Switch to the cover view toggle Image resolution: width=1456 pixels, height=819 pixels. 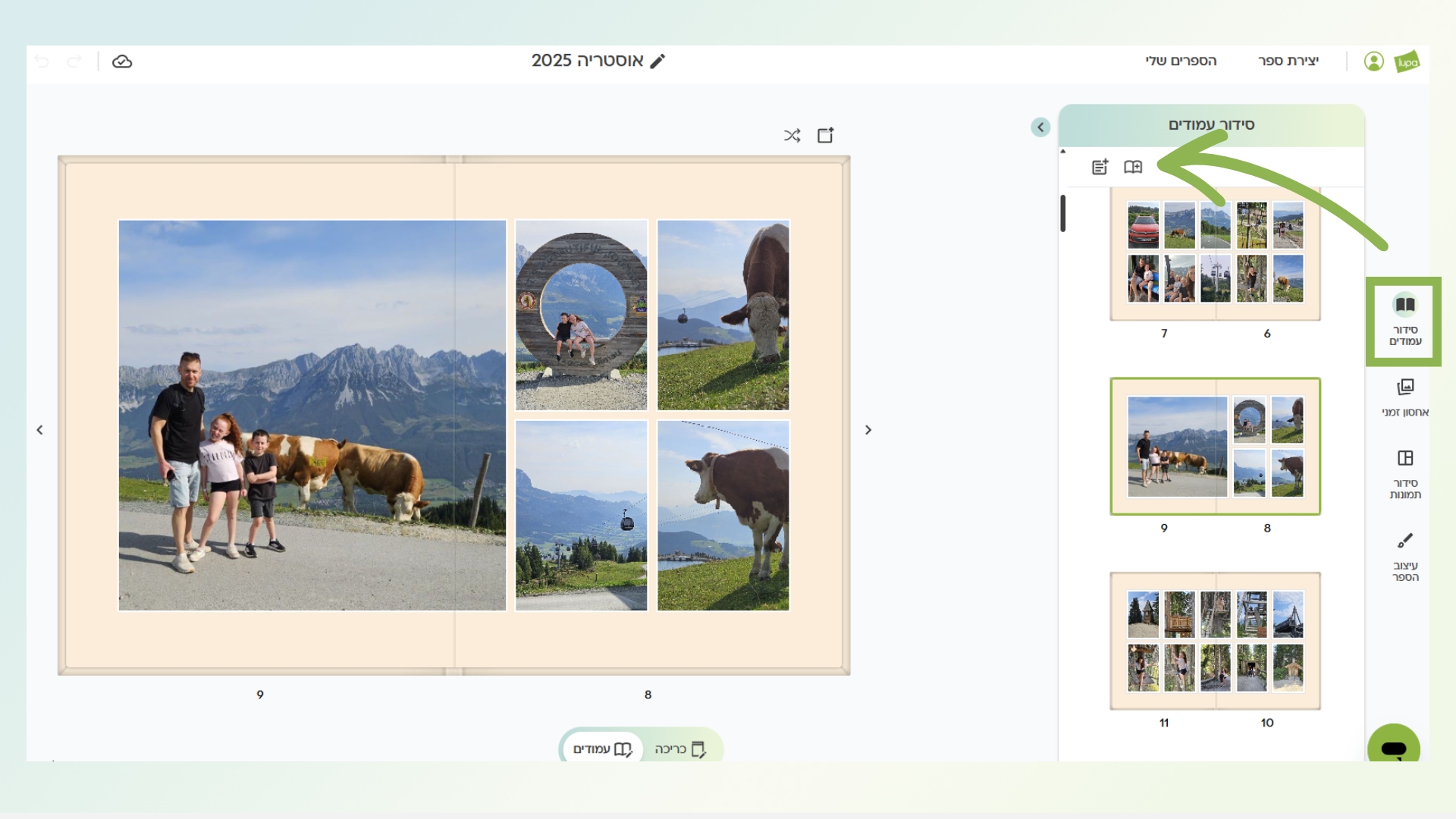tap(680, 749)
